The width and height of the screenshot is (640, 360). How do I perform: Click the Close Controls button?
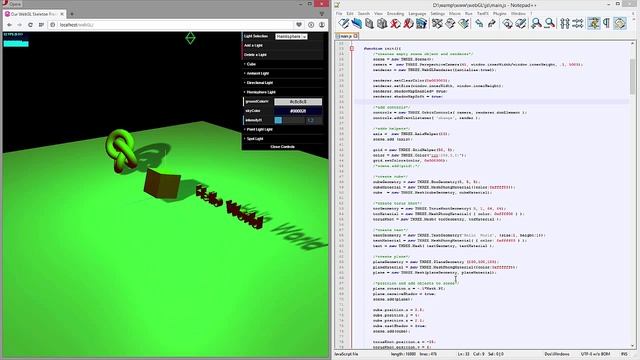(x=283, y=147)
